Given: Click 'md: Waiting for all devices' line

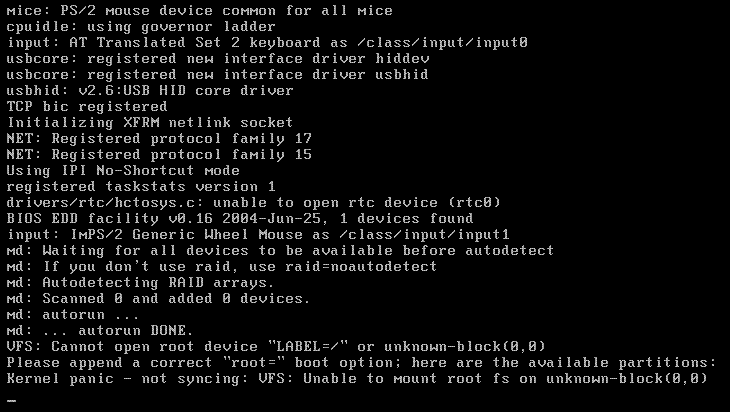Looking at the screenshot, I should pyautogui.click(x=280, y=250).
